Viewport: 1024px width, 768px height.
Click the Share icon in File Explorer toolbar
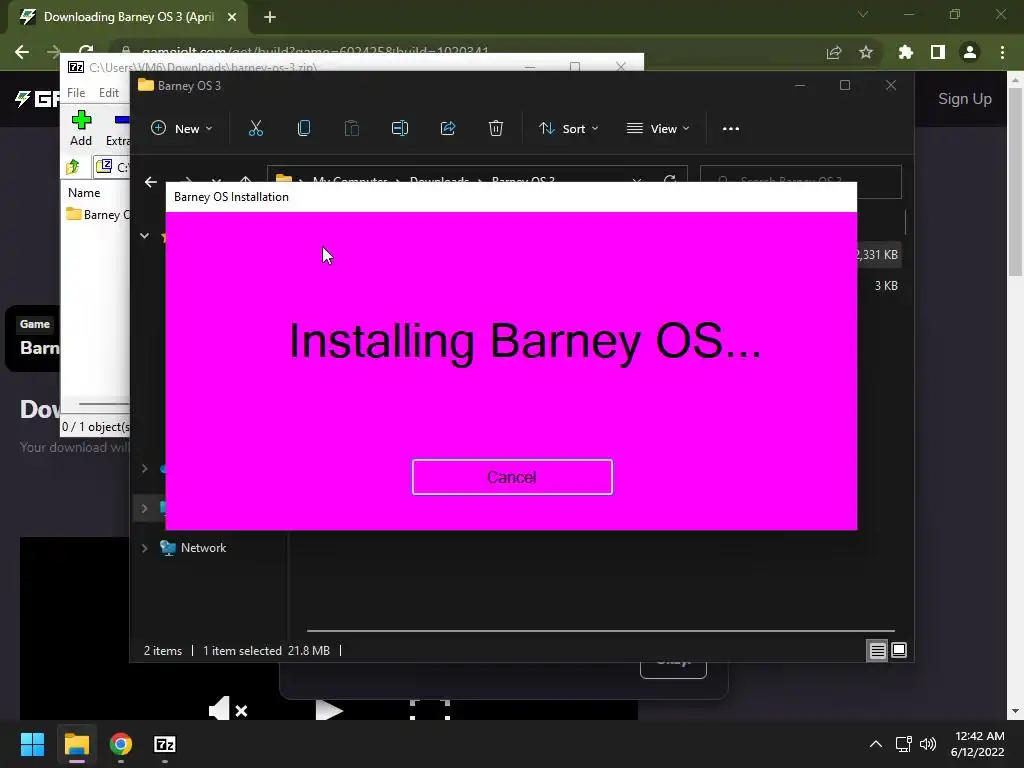coord(448,129)
